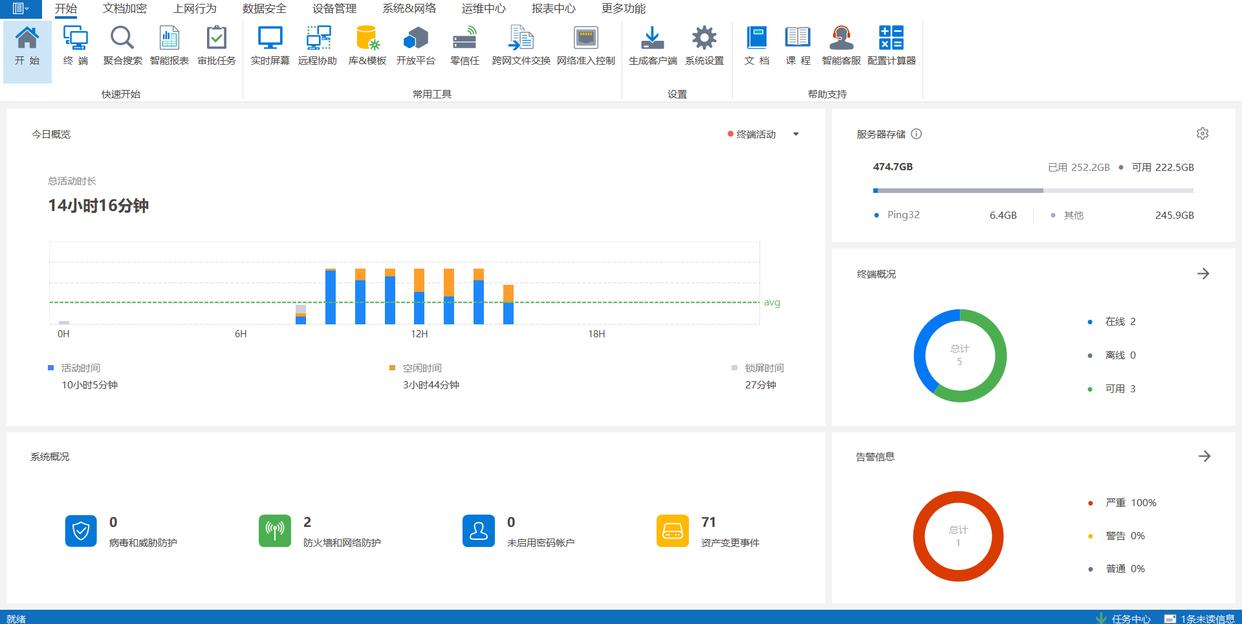Image resolution: width=1242 pixels, height=624 pixels.
Task: Open server storage settings gear
Action: (1202, 134)
